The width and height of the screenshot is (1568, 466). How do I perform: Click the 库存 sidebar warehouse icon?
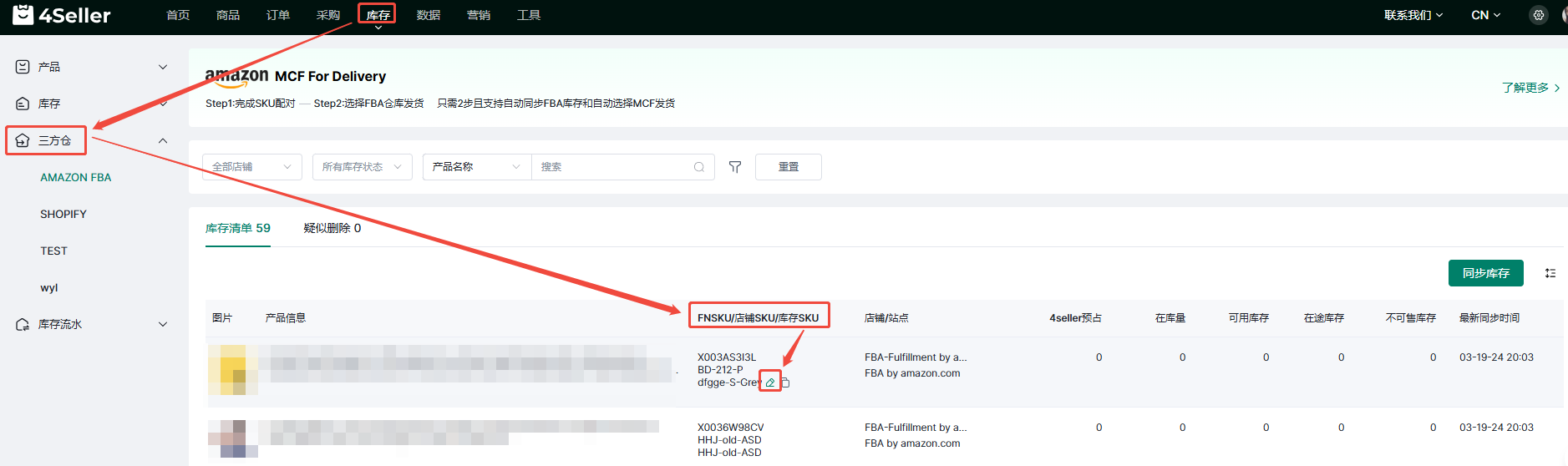point(23,104)
